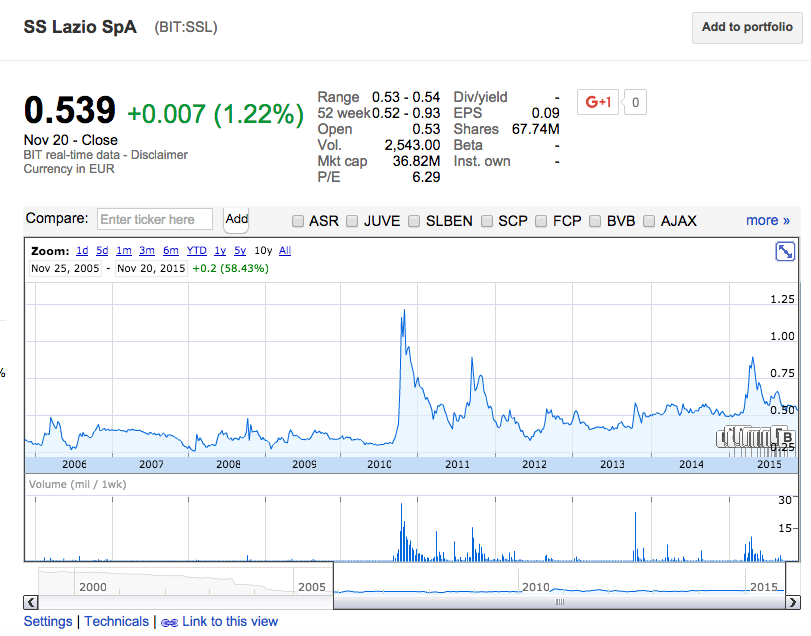This screenshot has height=636, width=811.
Task: Click the 2000 area in overview timeline
Action: point(93,587)
